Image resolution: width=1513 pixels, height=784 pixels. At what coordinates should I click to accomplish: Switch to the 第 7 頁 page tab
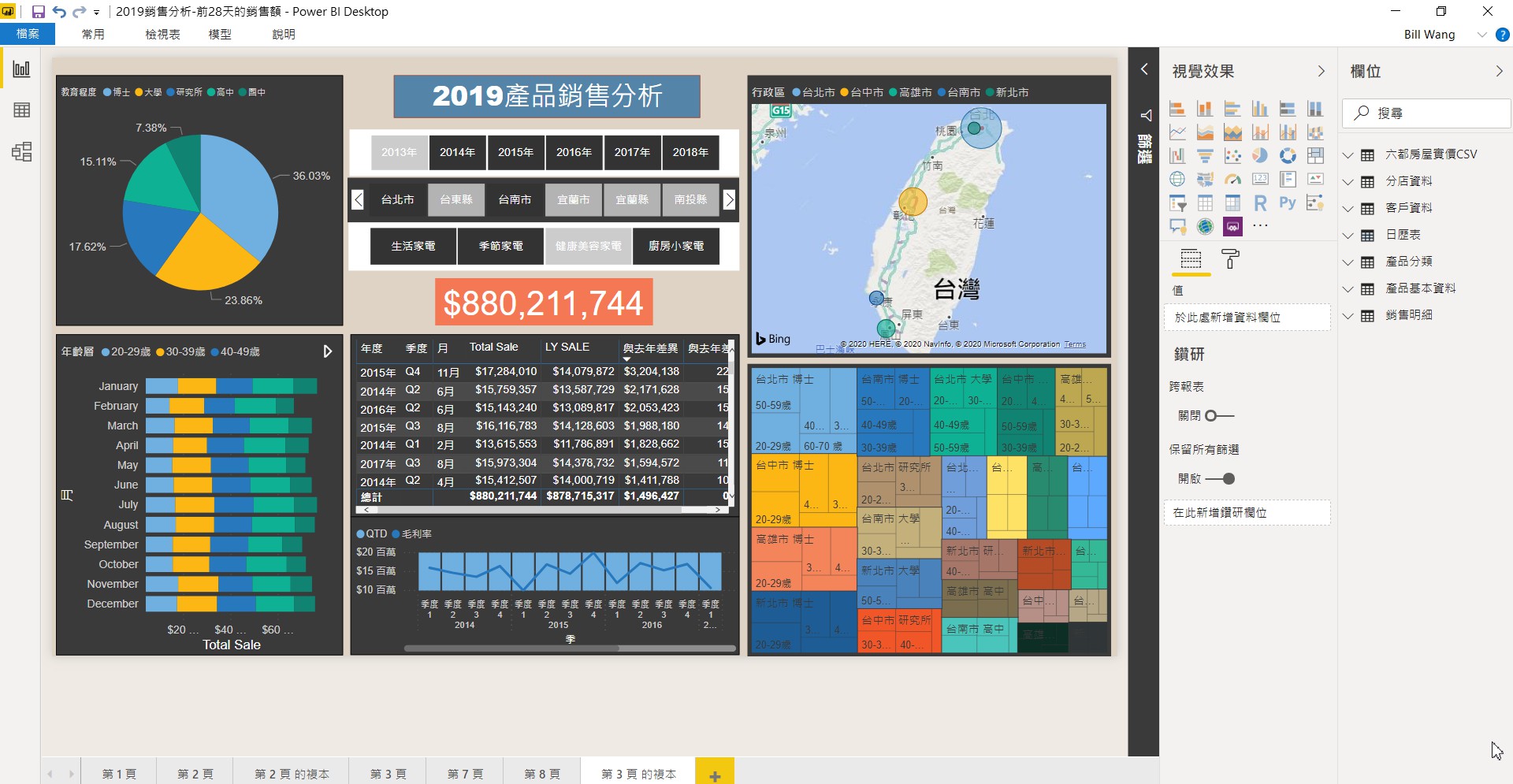point(465,774)
